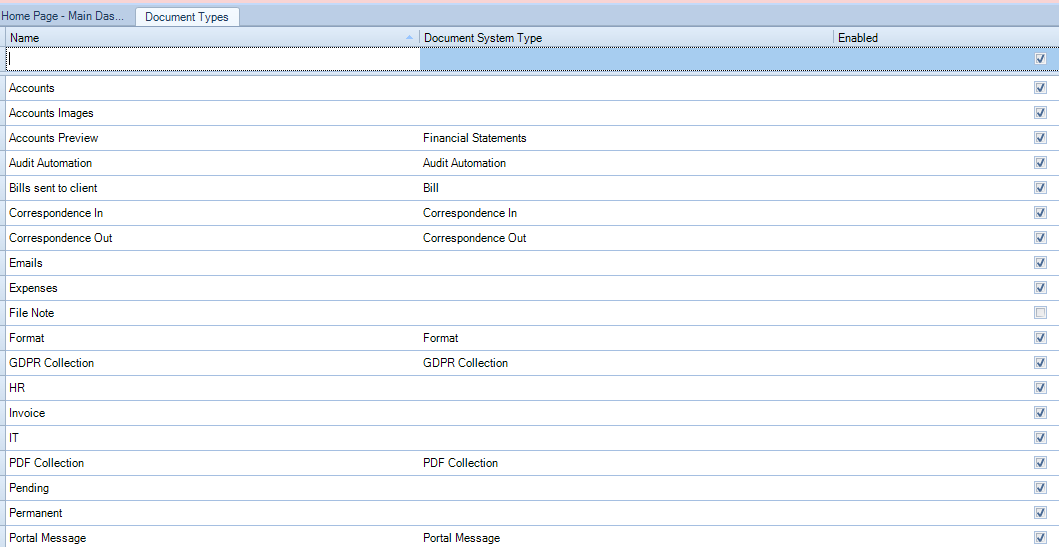
Task: Toggle Enabled checkbox for Invoice
Action: click(x=1040, y=413)
